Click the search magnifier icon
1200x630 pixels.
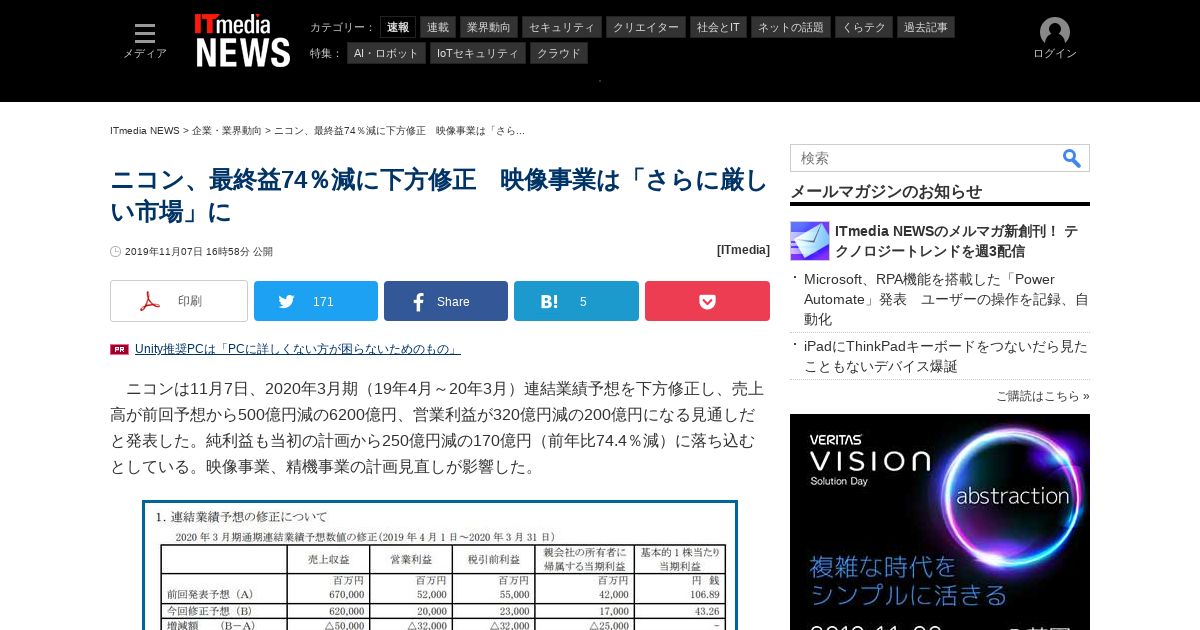tap(1072, 158)
